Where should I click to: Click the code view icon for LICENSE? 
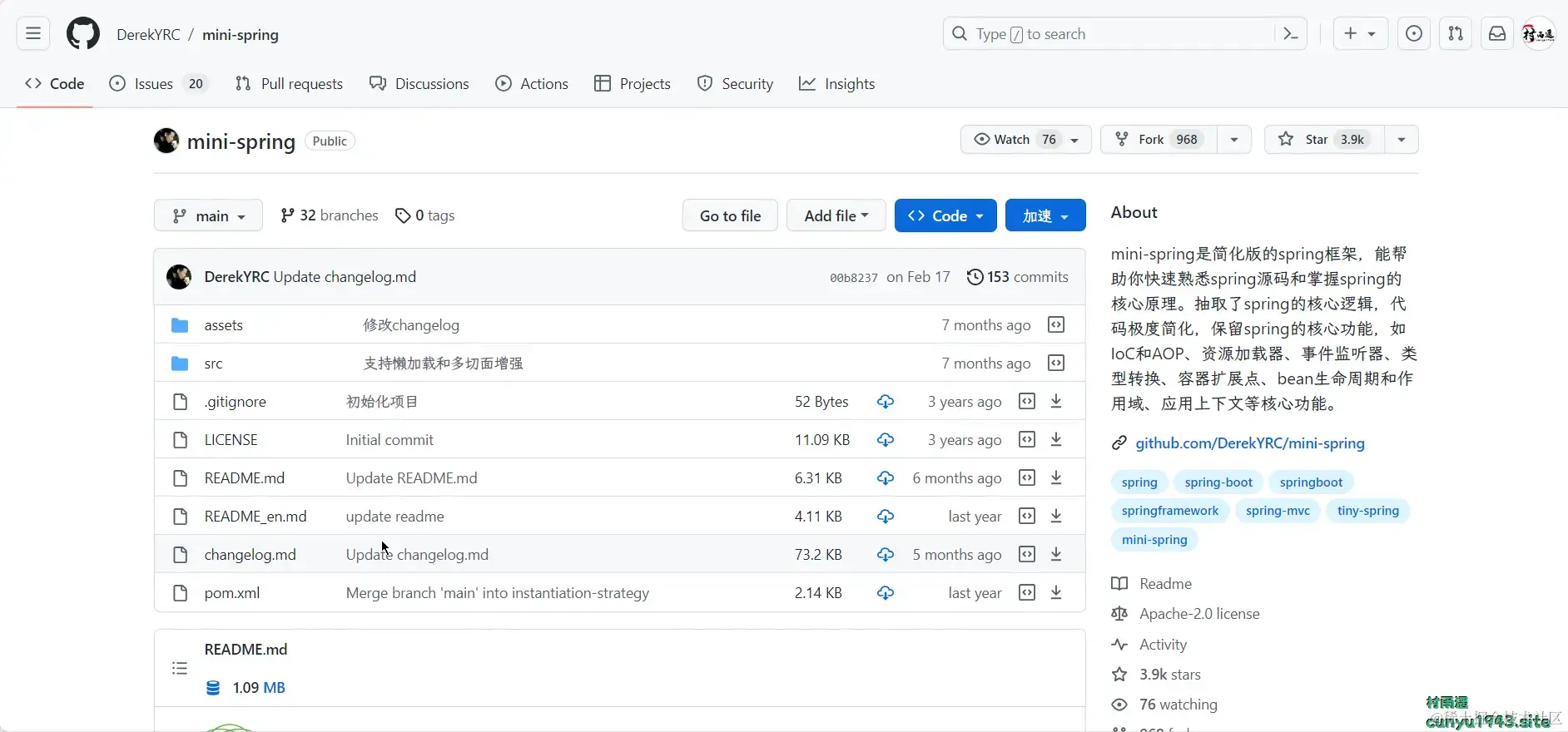click(x=1027, y=440)
